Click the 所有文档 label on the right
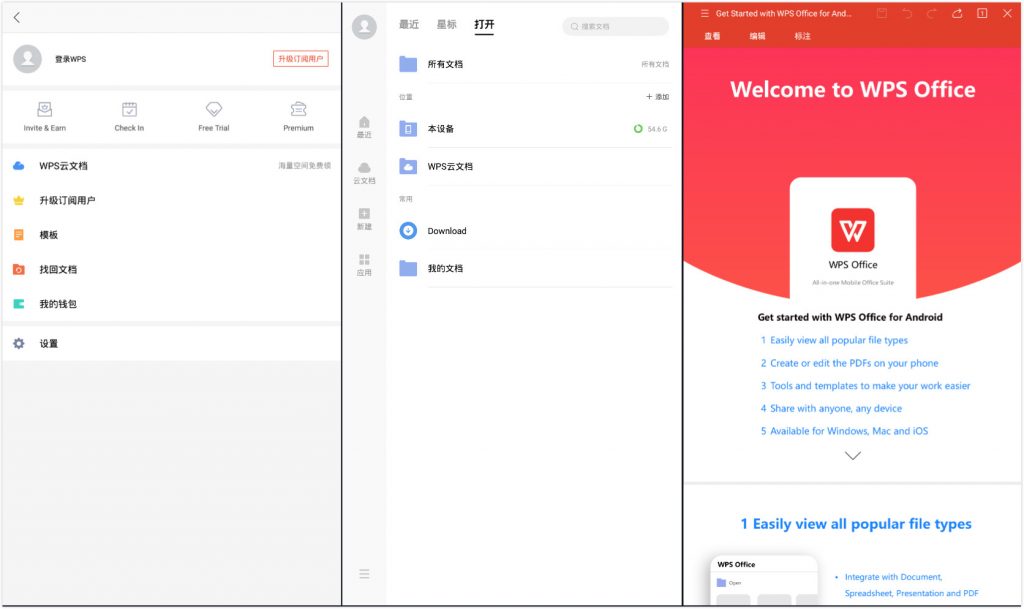Image resolution: width=1024 pixels, height=609 pixels. (x=654, y=64)
